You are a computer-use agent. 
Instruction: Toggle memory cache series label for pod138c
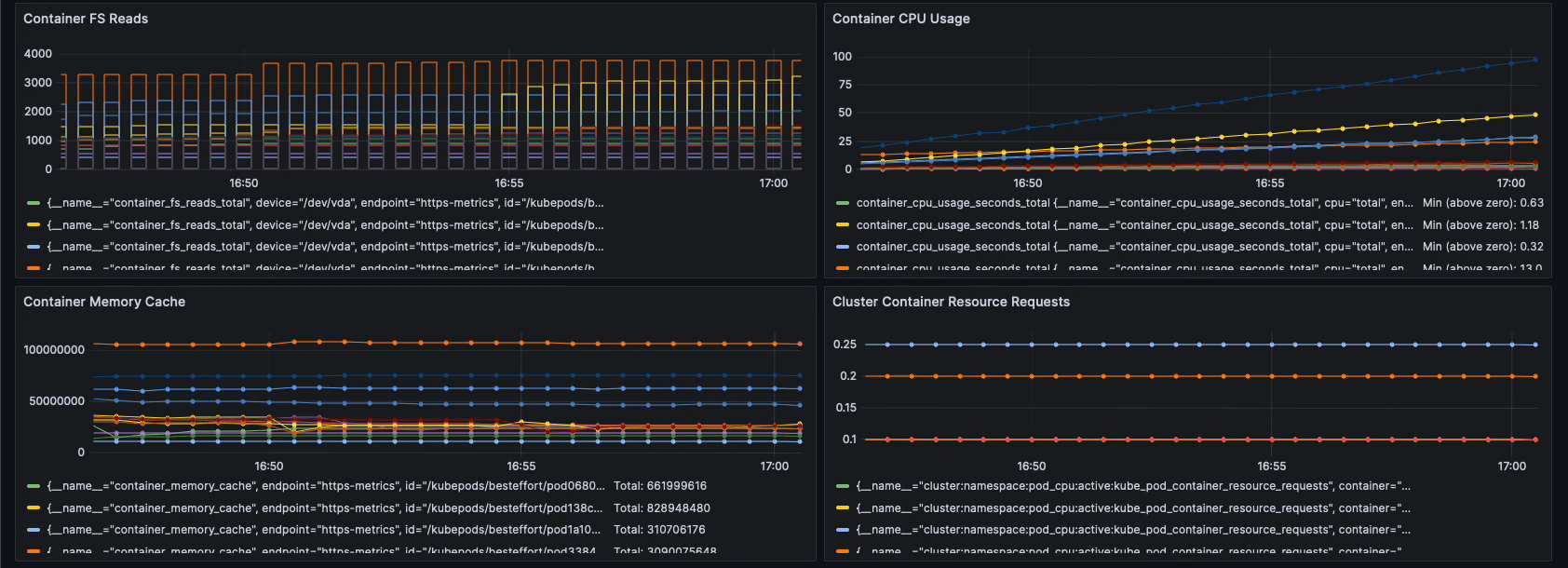coord(325,508)
